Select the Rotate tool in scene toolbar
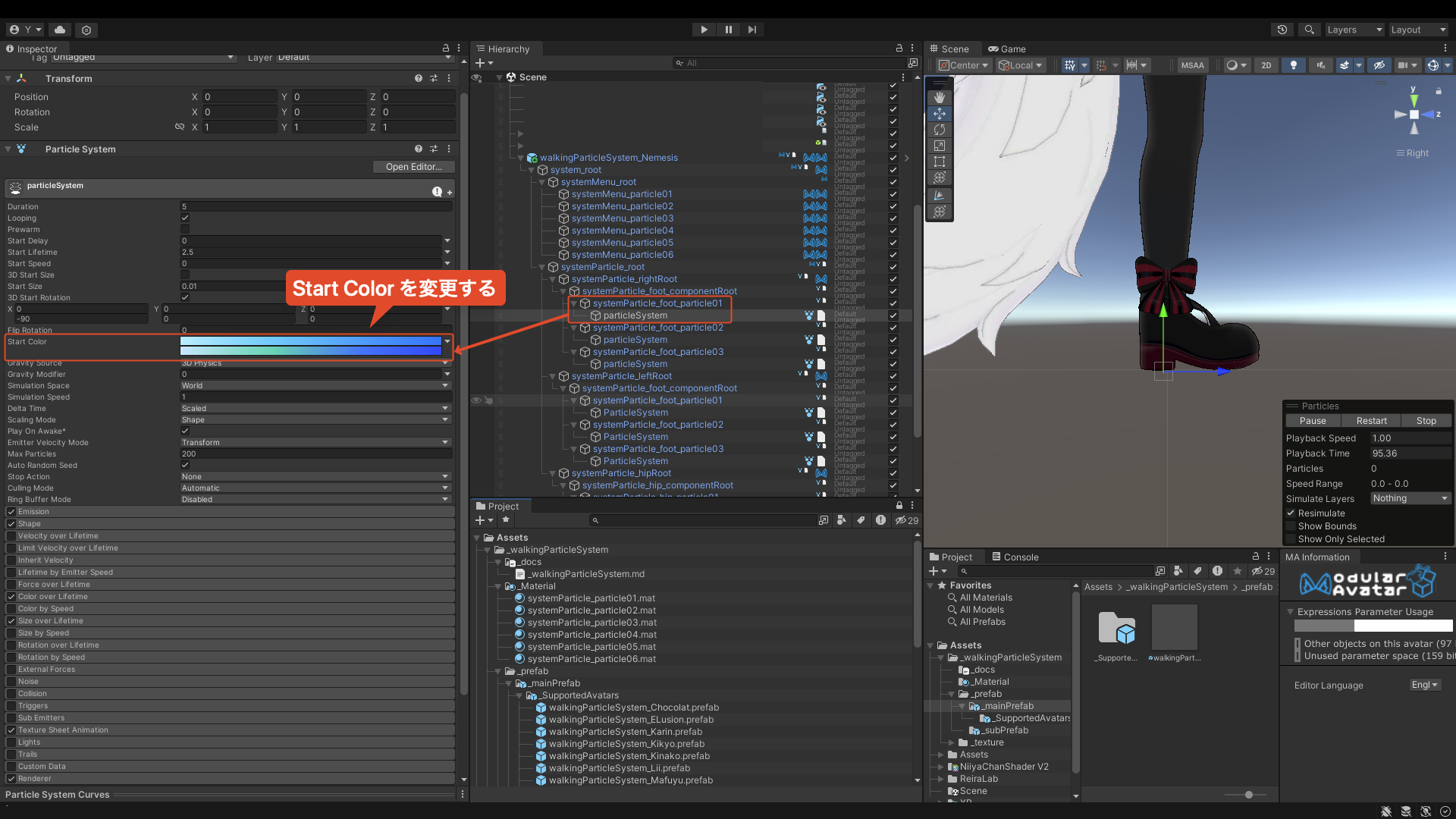Screen dimensions: 1456x819 (940, 130)
